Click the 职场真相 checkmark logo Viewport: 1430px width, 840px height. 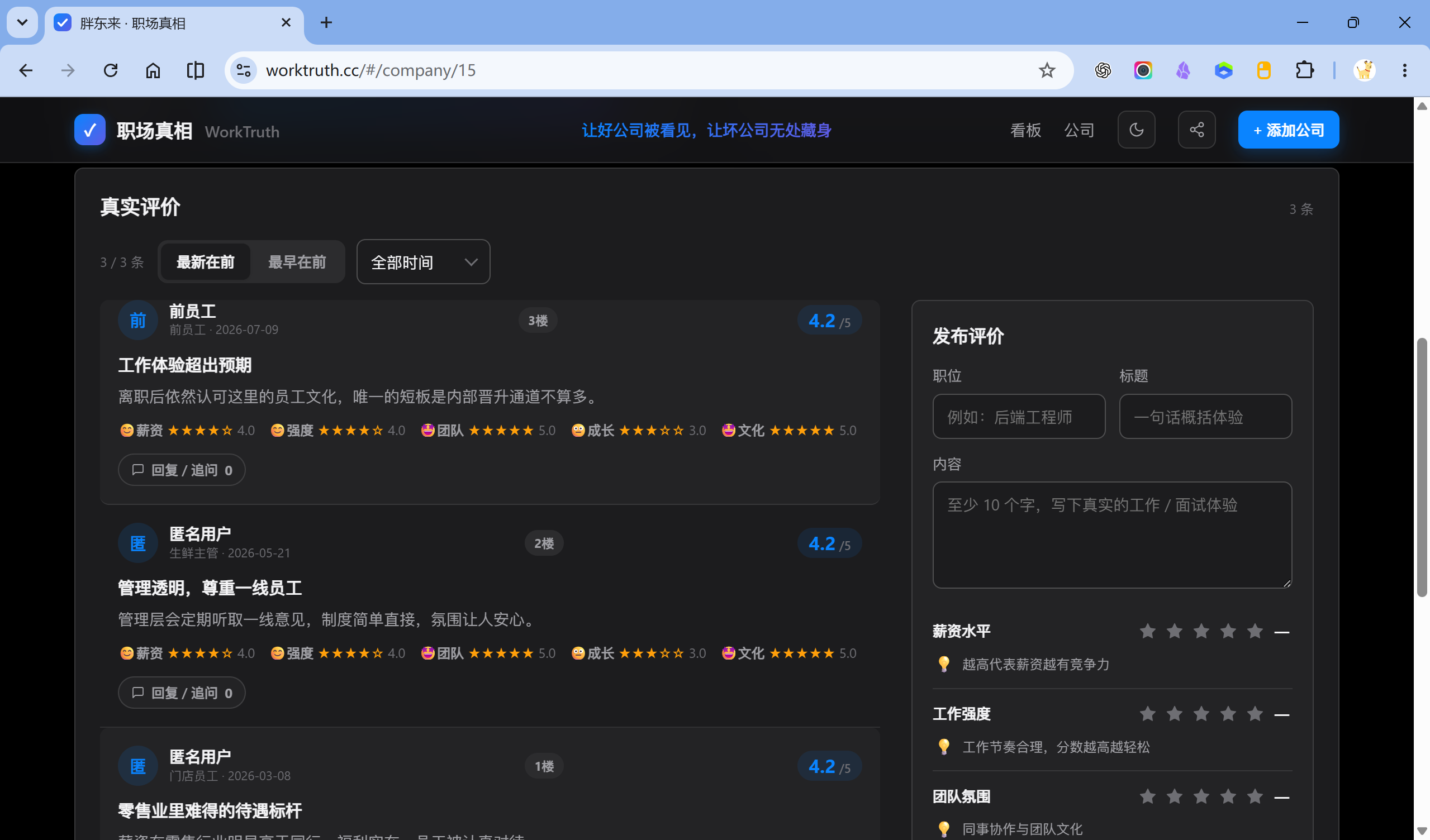coord(89,130)
